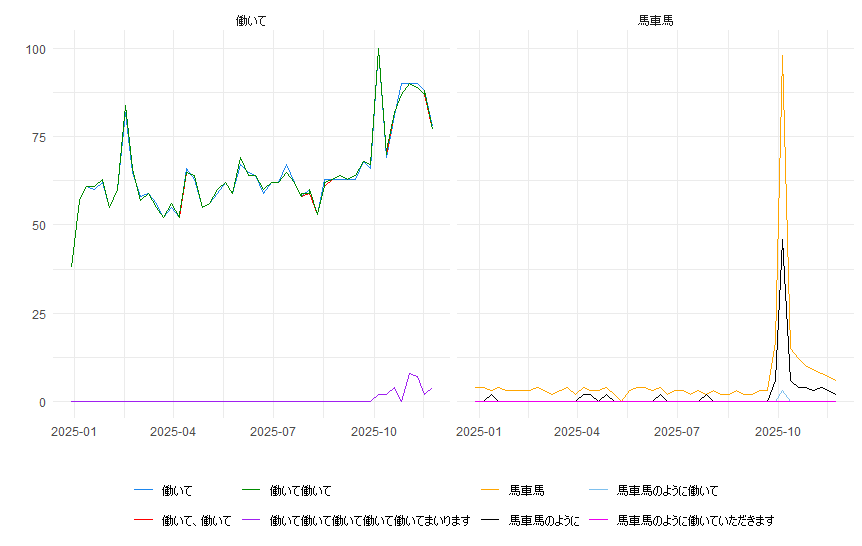Click the black line's peak in right panel
The width and height of the screenshot is (862, 546).
[782, 240]
